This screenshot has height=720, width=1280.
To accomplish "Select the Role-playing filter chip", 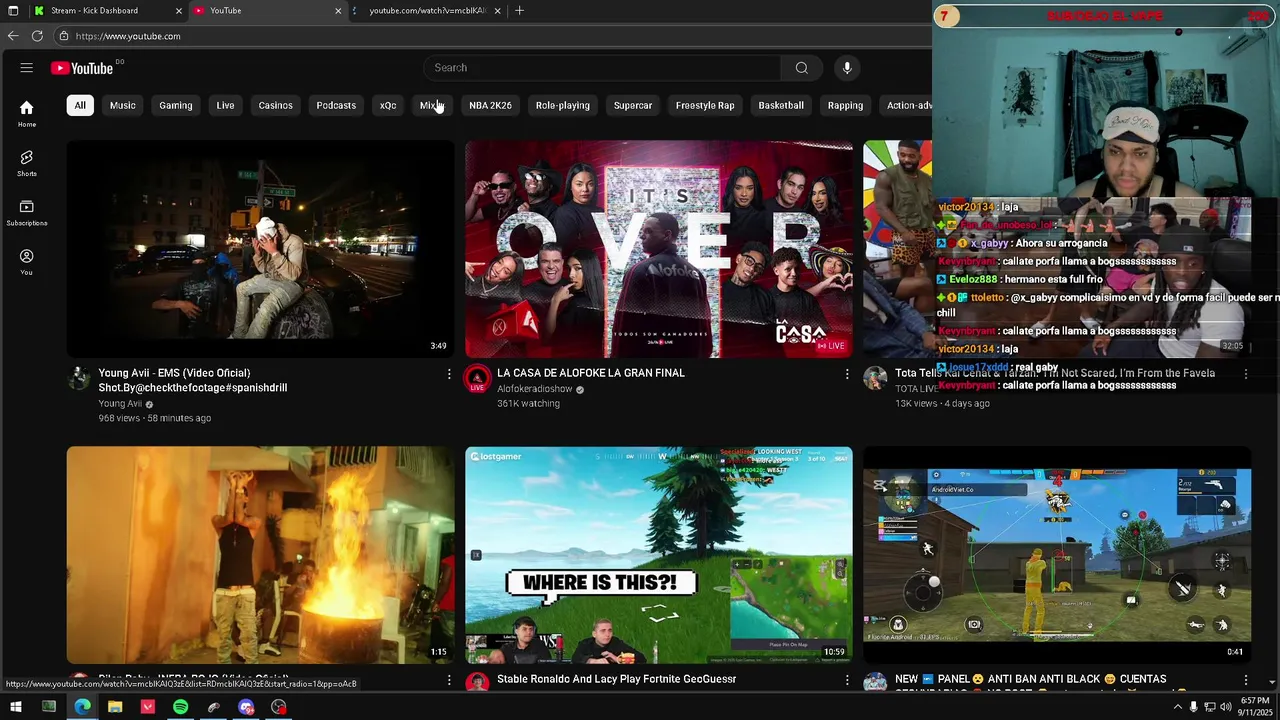I will tap(563, 105).
